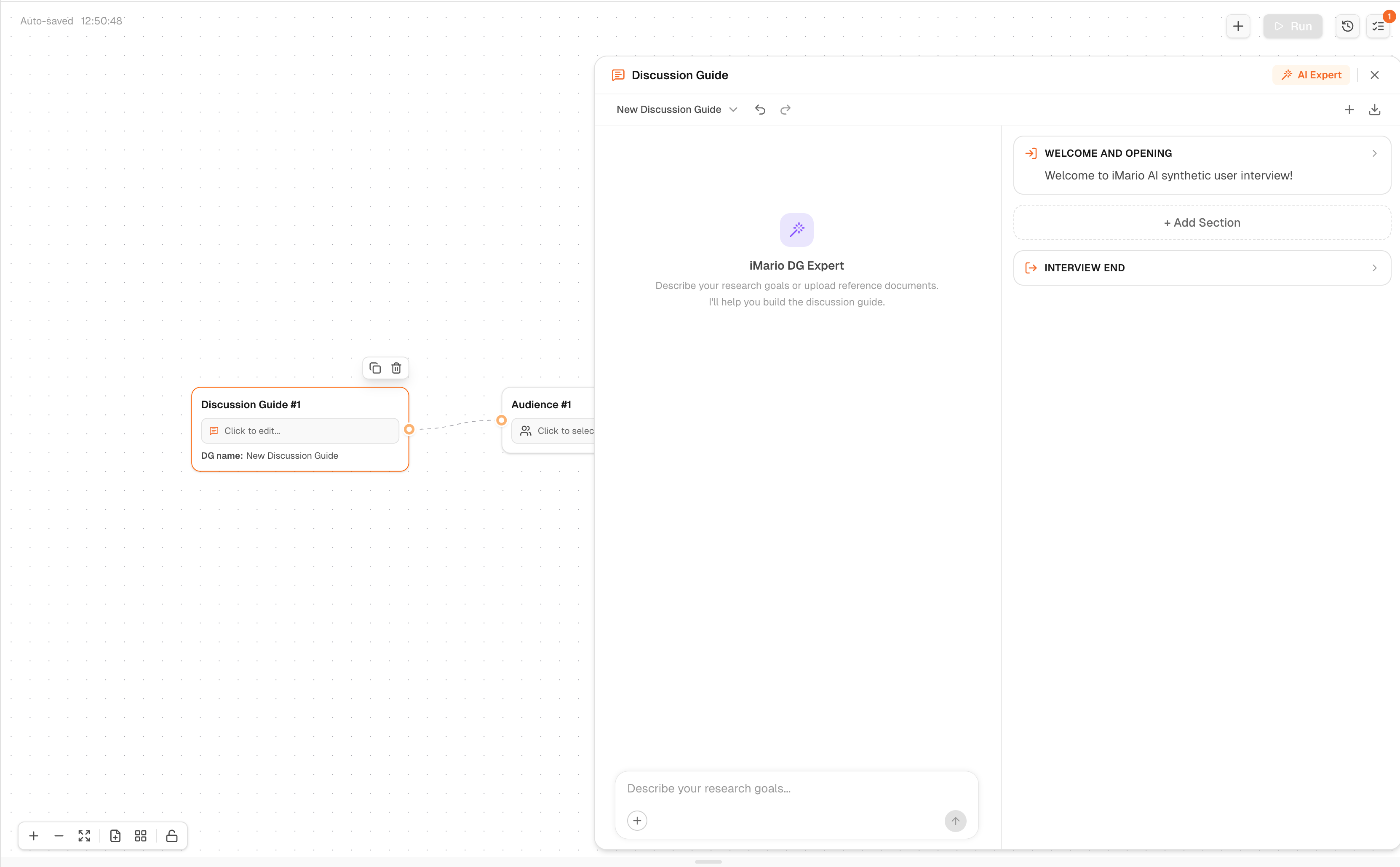This screenshot has height=867, width=1400.
Task: Click the redo arrow in Discussion Guide toolbar
Action: (785, 110)
